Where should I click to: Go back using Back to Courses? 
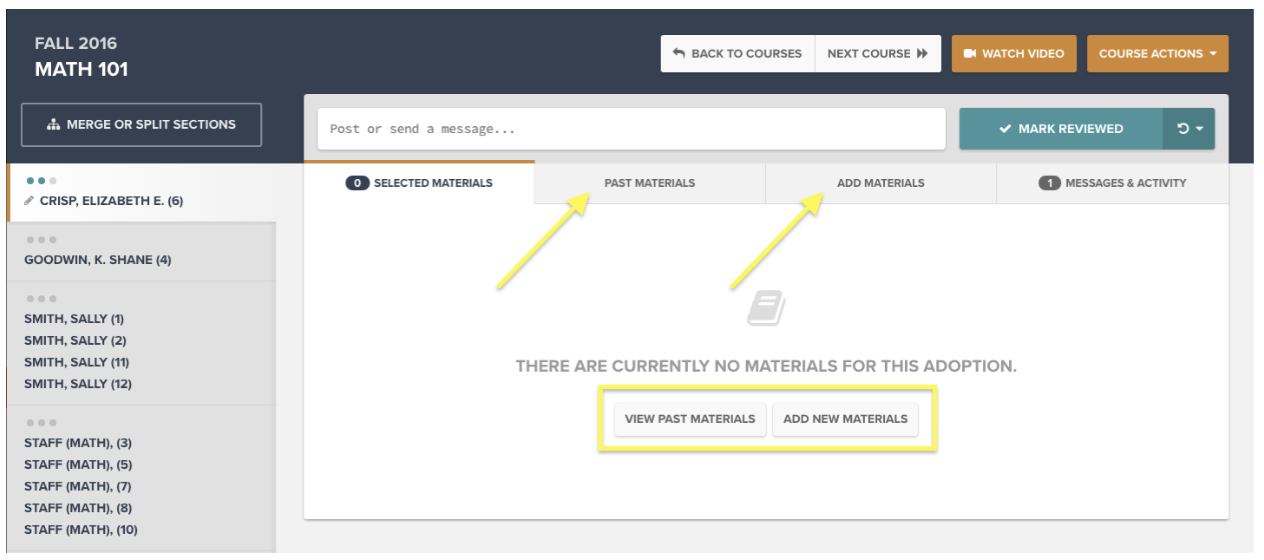click(x=737, y=54)
